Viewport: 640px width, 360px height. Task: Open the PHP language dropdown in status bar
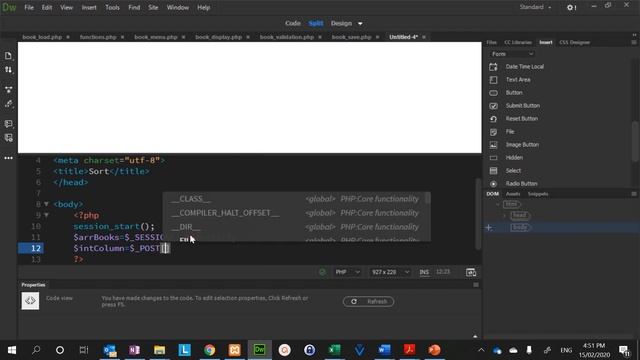pos(347,272)
